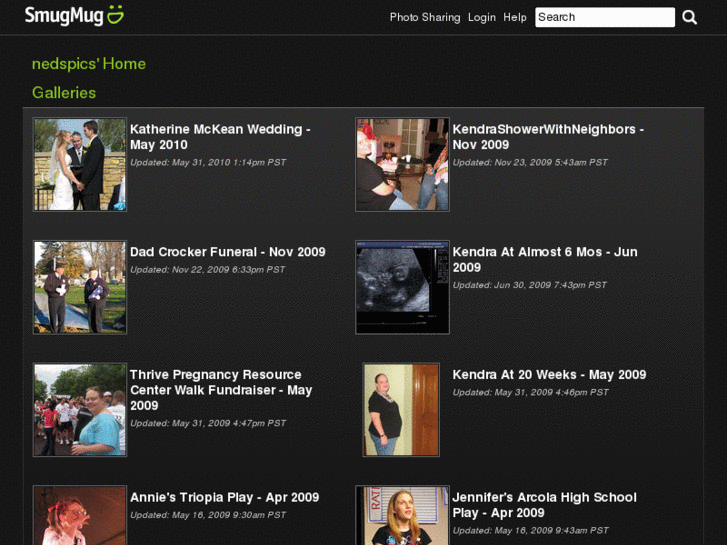Click Annie's Triopia Play - Apr 2009 title
Screen dimensions: 727x545
pyautogui.click(x=224, y=497)
